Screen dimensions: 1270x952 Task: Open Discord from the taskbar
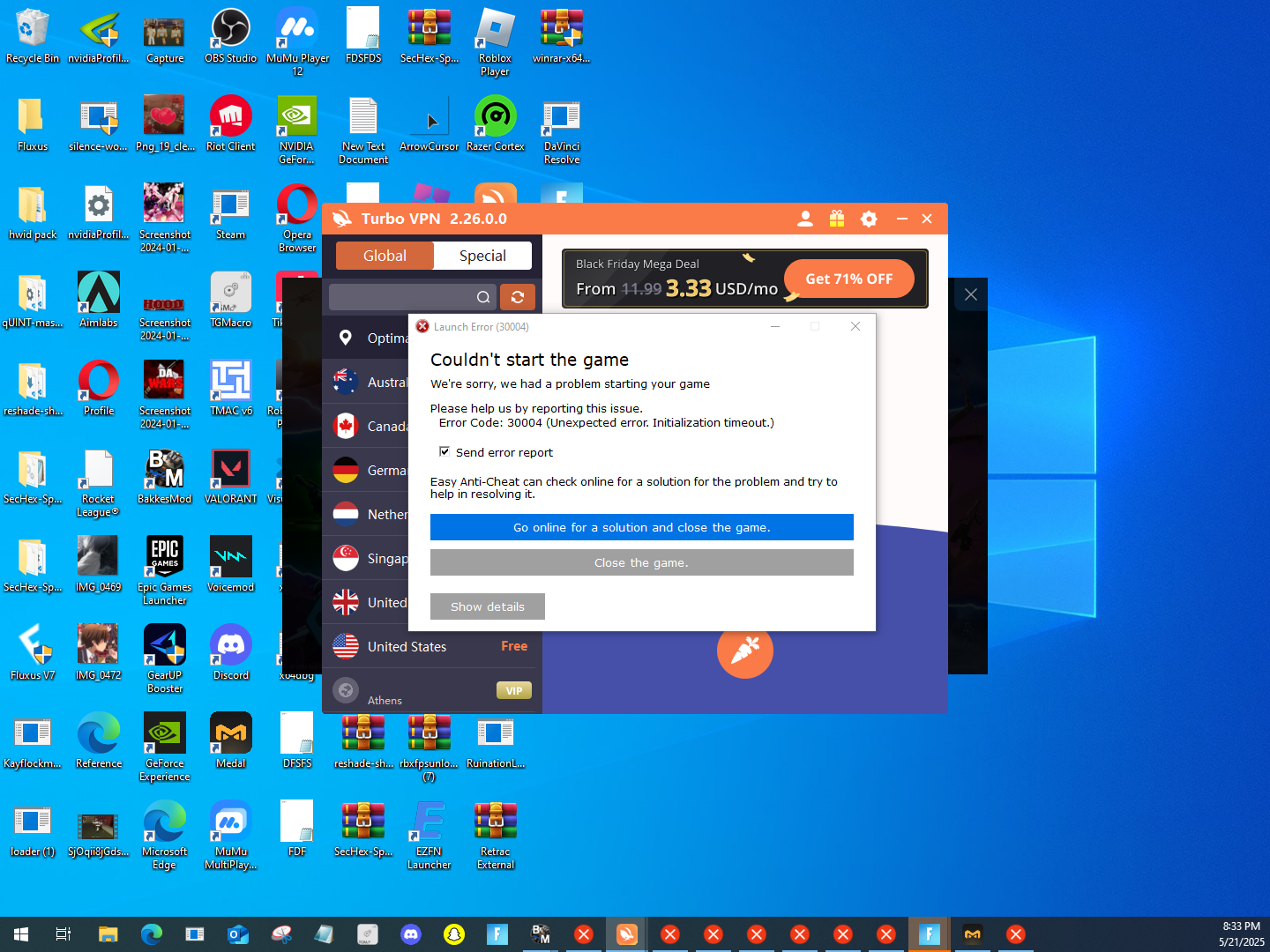pos(411,934)
